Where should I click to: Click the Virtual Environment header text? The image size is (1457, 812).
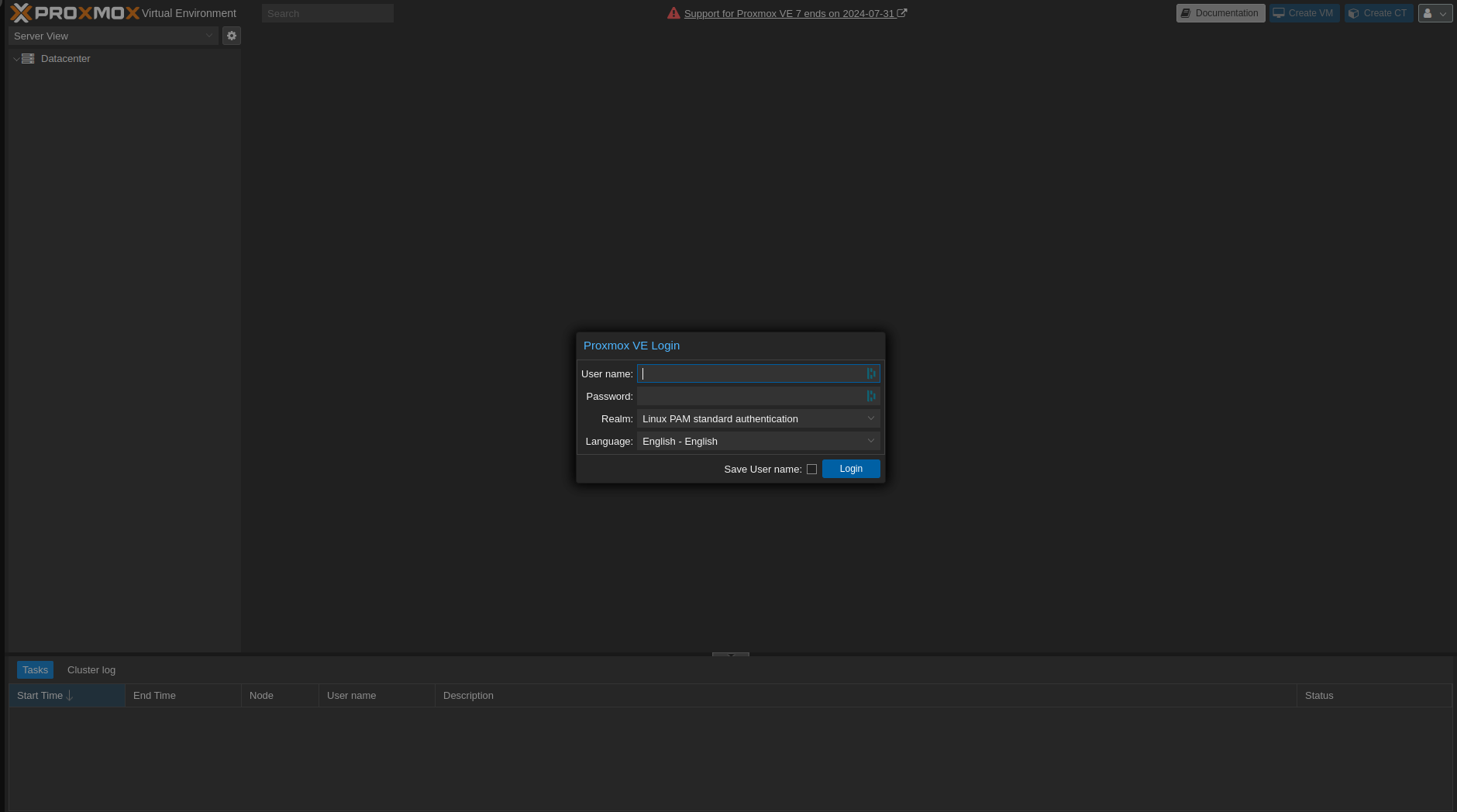(x=189, y=13)
